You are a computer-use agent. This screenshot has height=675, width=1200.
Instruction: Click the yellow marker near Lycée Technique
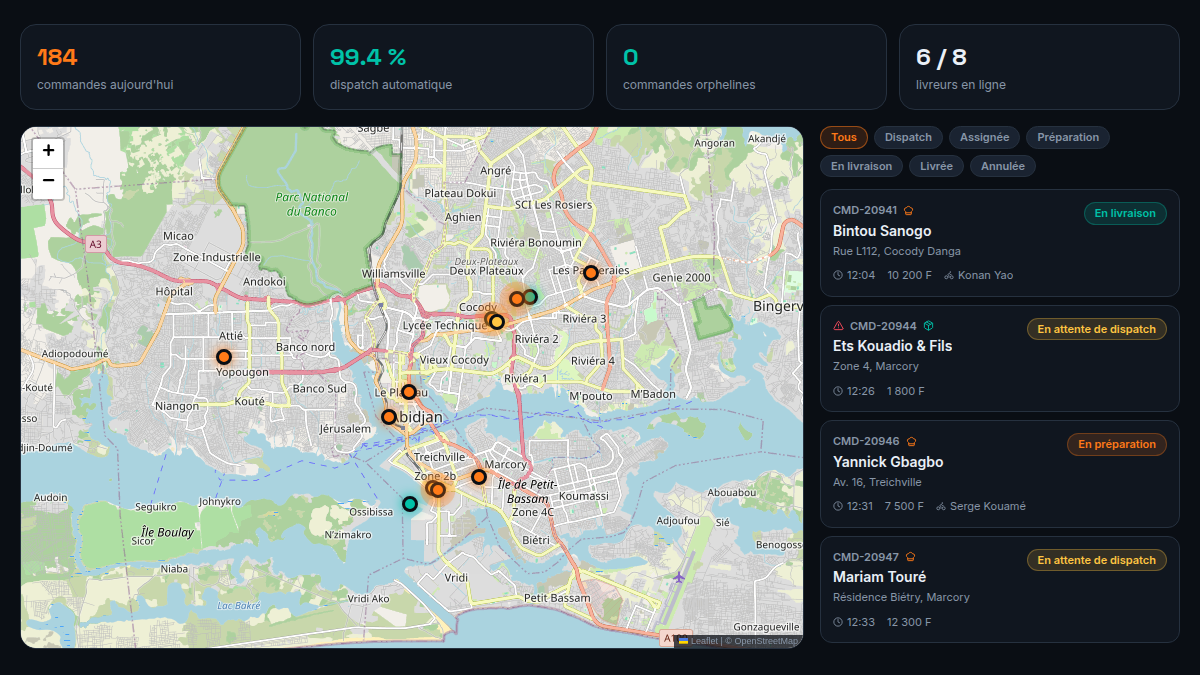pos(497,322)
